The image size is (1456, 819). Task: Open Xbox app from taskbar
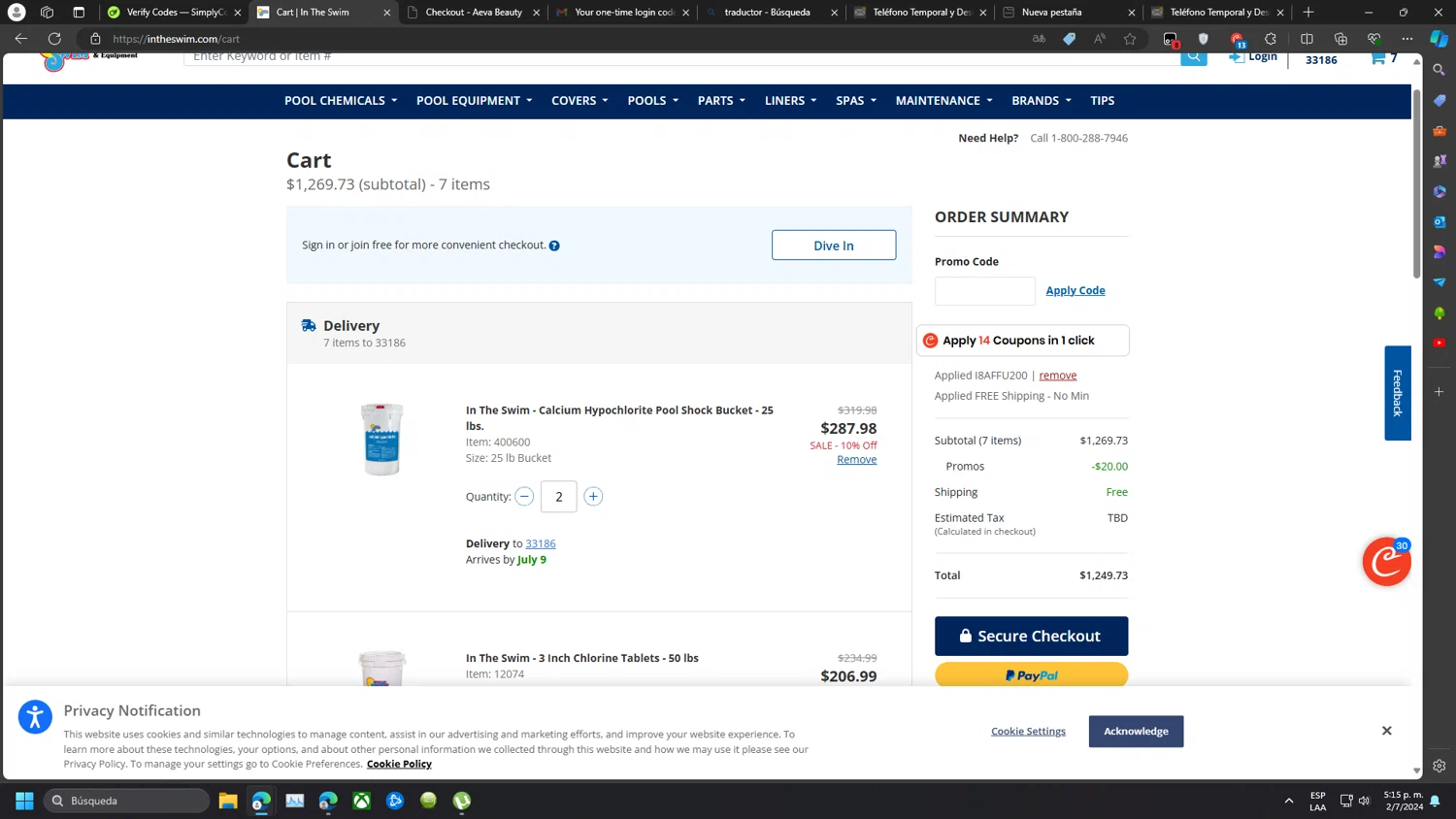click(x=361, y=801)
